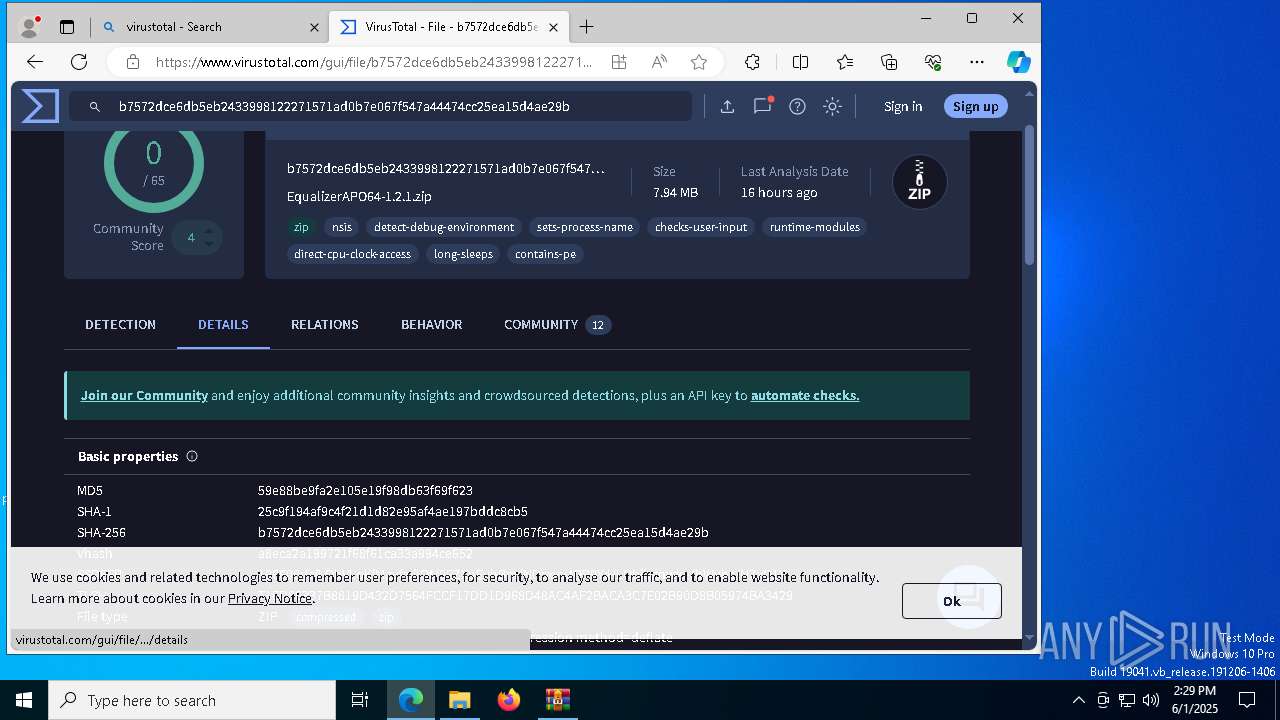Screen dimensions: 1280x720
Task: Toggle Edge split screen
Action: click(x=801, y=62)
